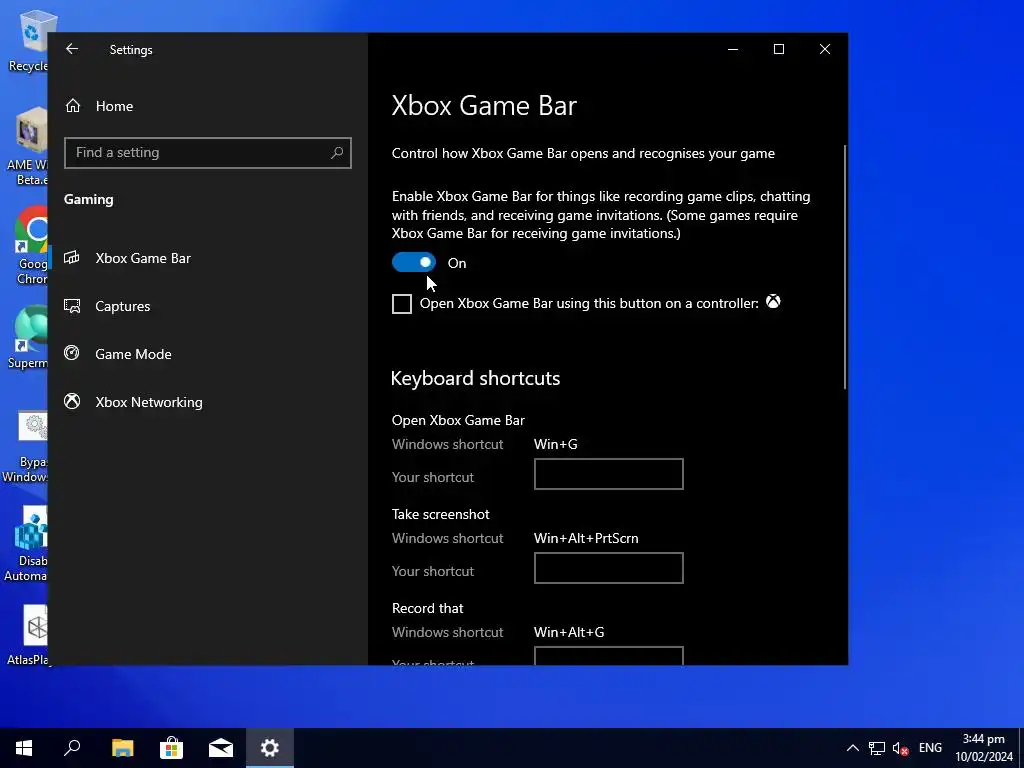Click the Gaming category heading
The image size is (1024, 768).
tap(88, 199)
